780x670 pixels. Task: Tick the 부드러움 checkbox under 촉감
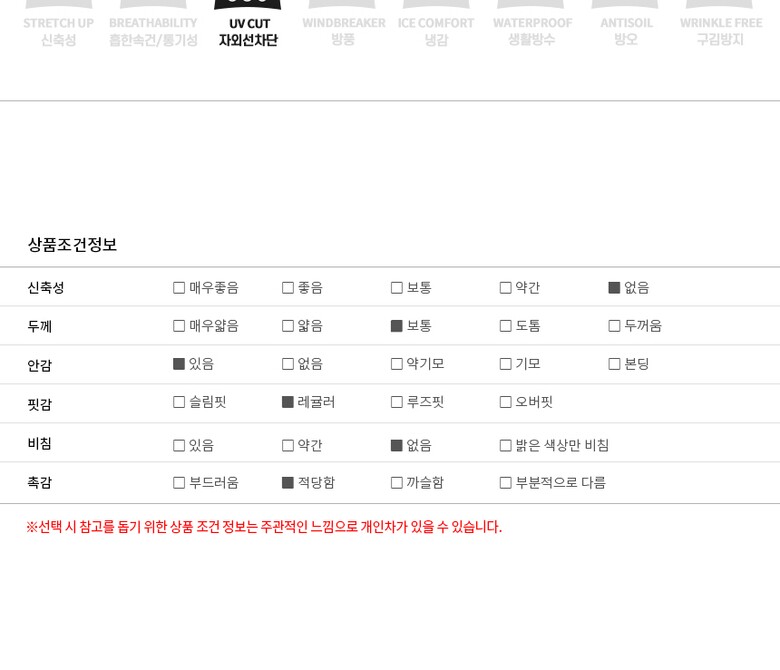point(179,483)
